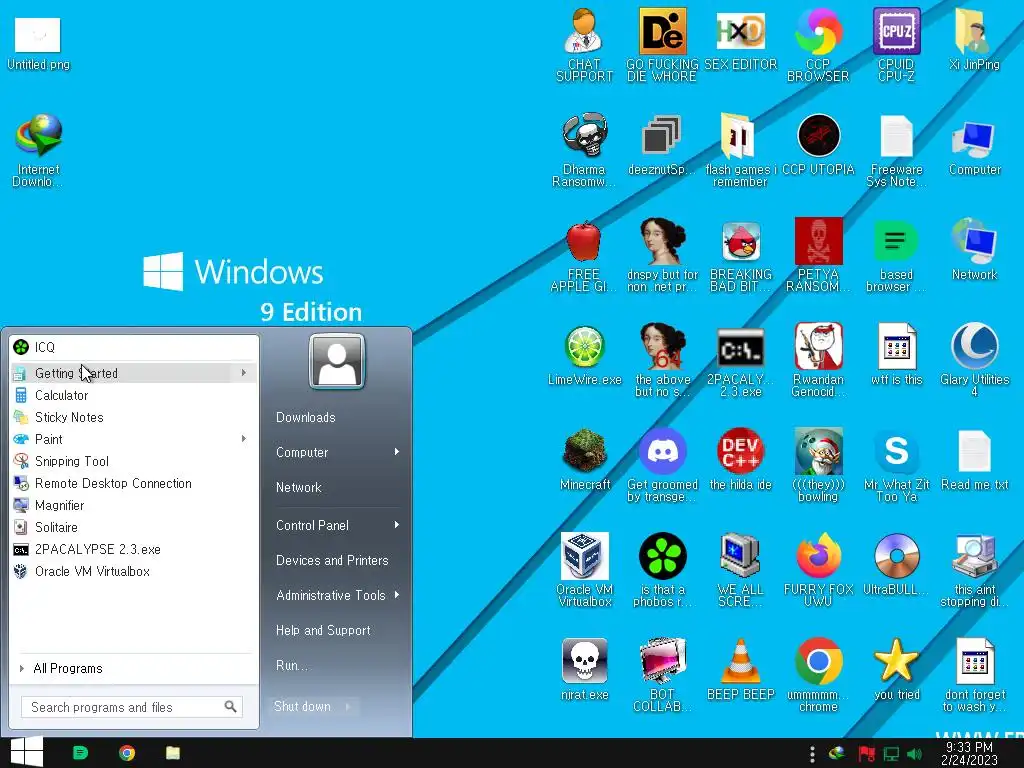This screenshot has width=1024, height=768.
Task: Open Sticky Notes from the Start menu
Action: tap(134, 417)
